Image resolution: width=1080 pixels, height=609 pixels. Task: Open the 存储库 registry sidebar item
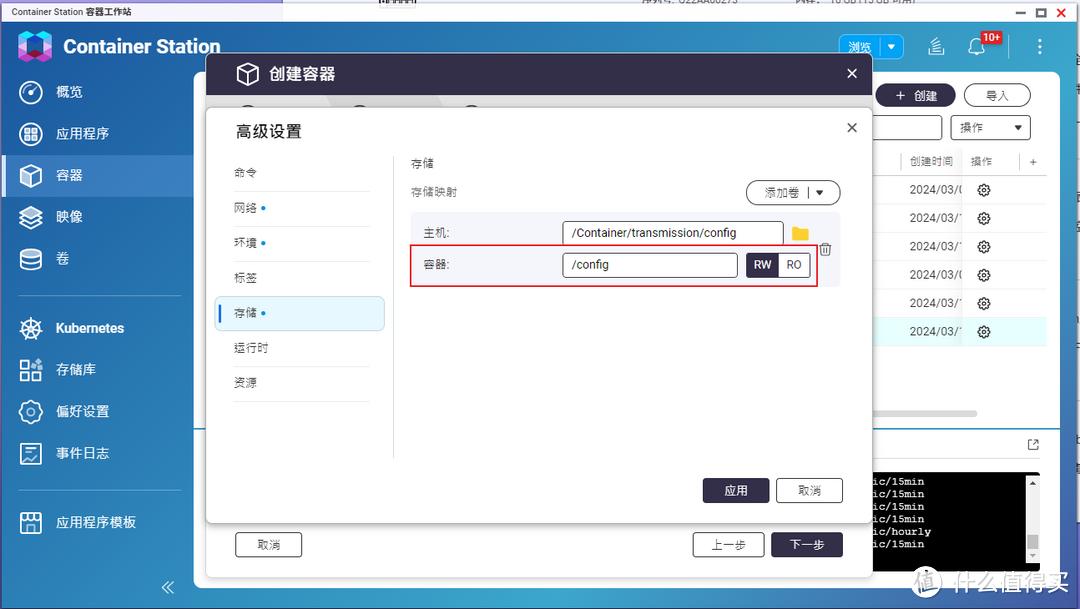pos(96,370)
